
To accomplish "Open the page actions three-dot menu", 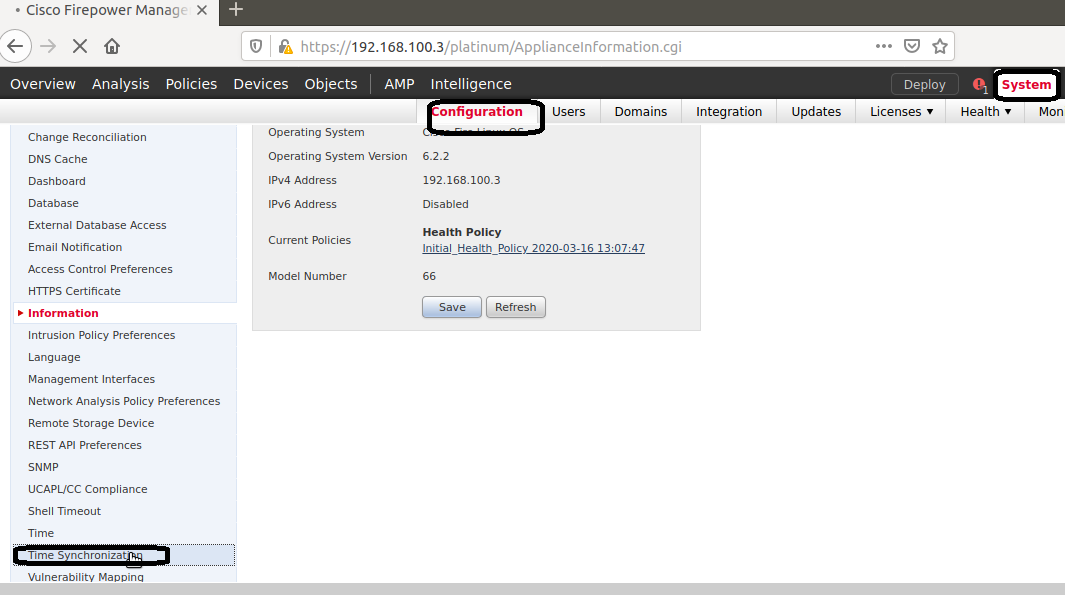I will click(x=884, y=46).
